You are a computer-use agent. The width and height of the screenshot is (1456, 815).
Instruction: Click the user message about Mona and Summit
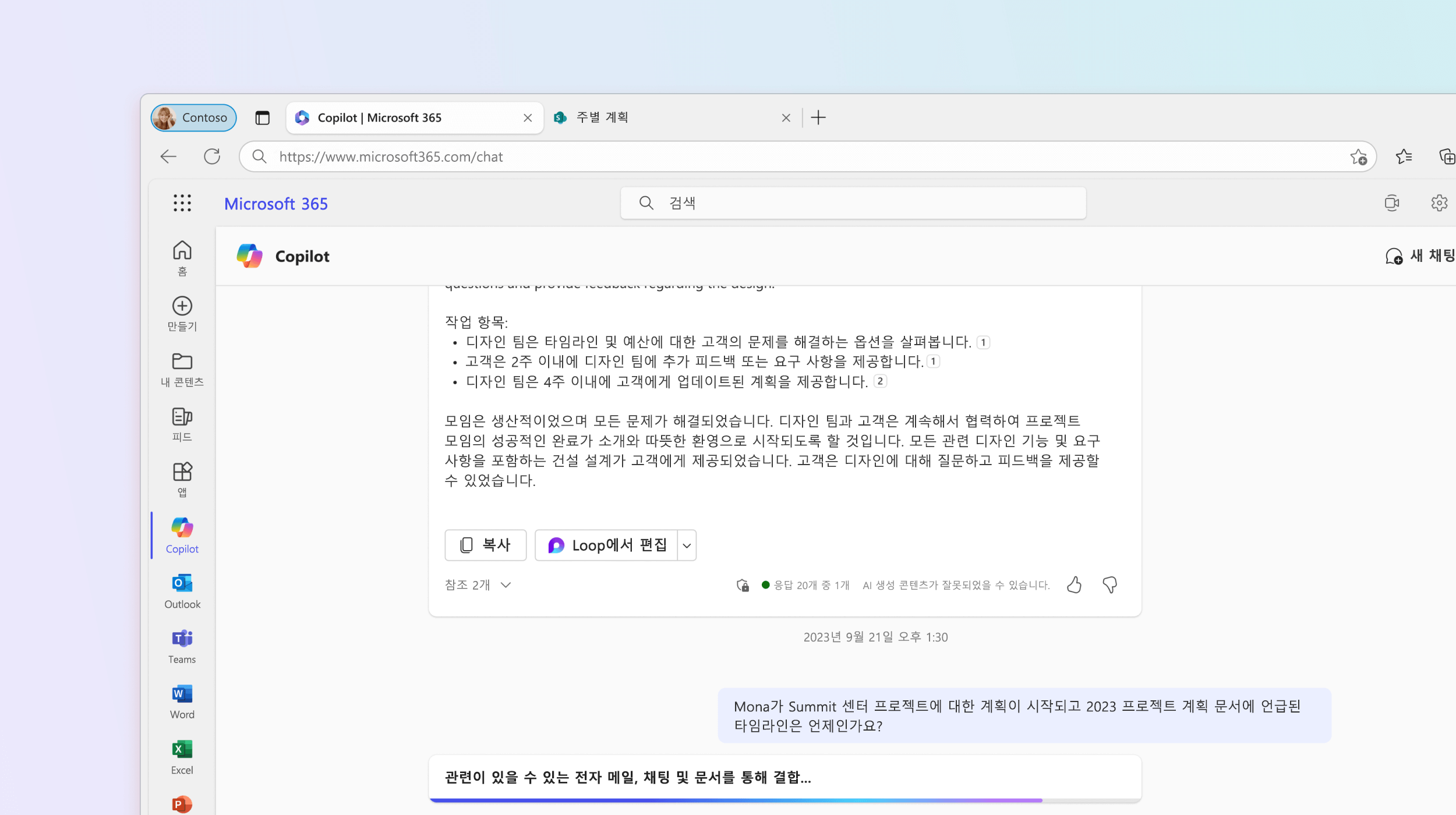point(1024,715)
